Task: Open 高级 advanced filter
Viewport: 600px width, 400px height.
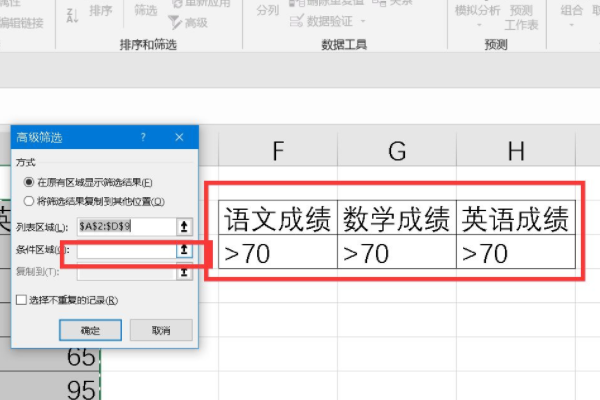Action: [189, 23]
